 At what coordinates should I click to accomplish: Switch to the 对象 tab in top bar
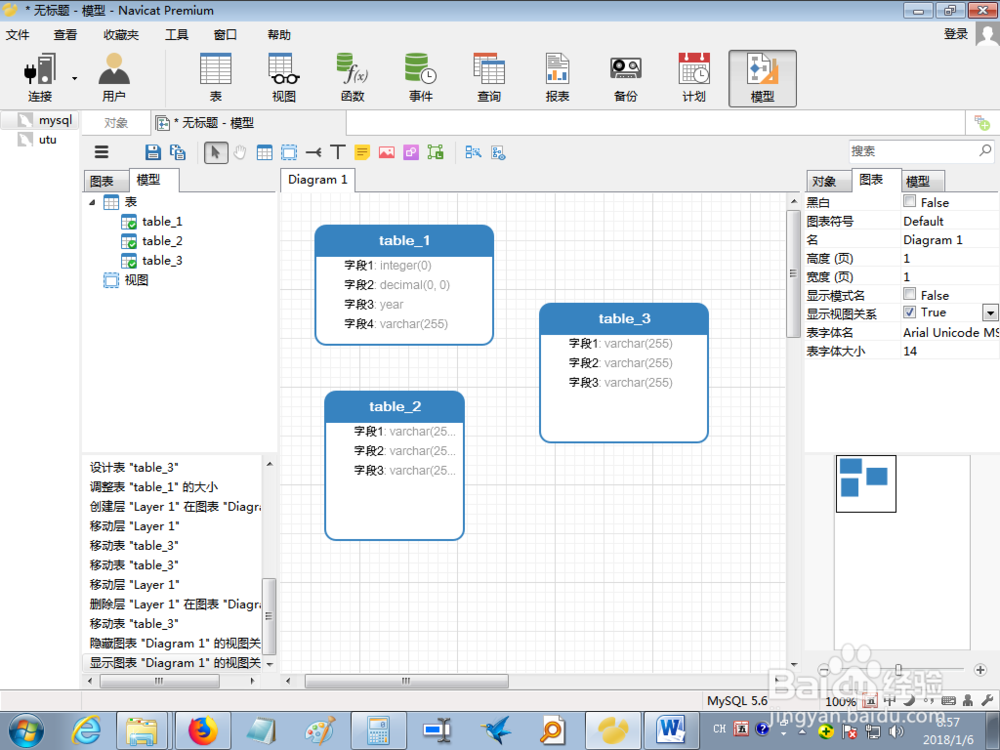(116, 122)
